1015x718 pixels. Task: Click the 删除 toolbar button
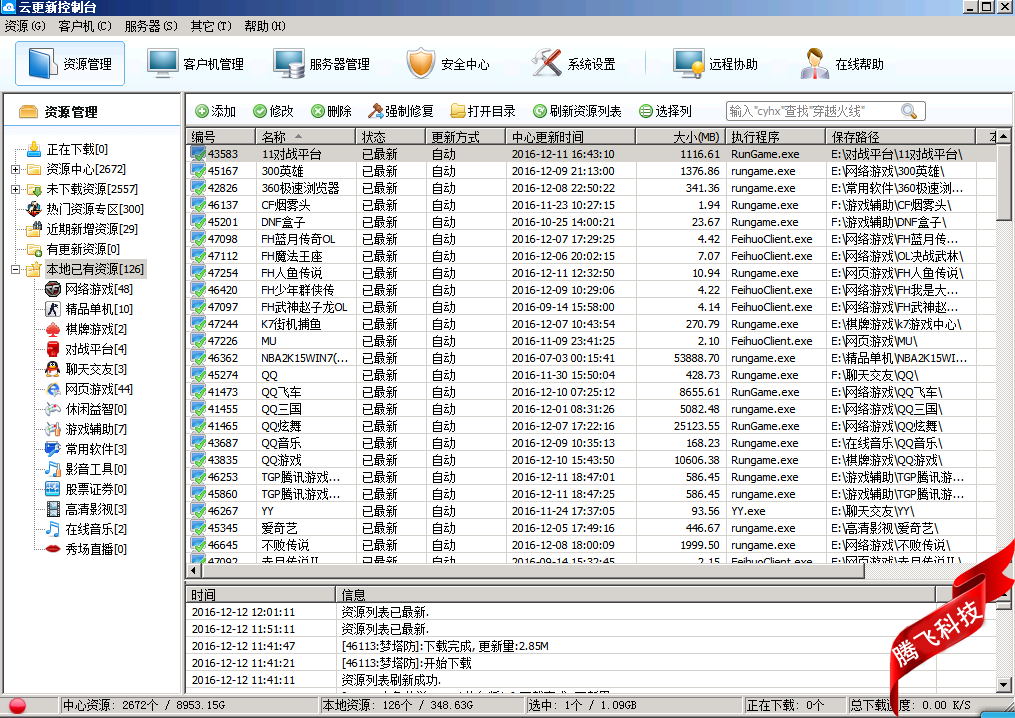pyautogui.click(x=331, y=111)
